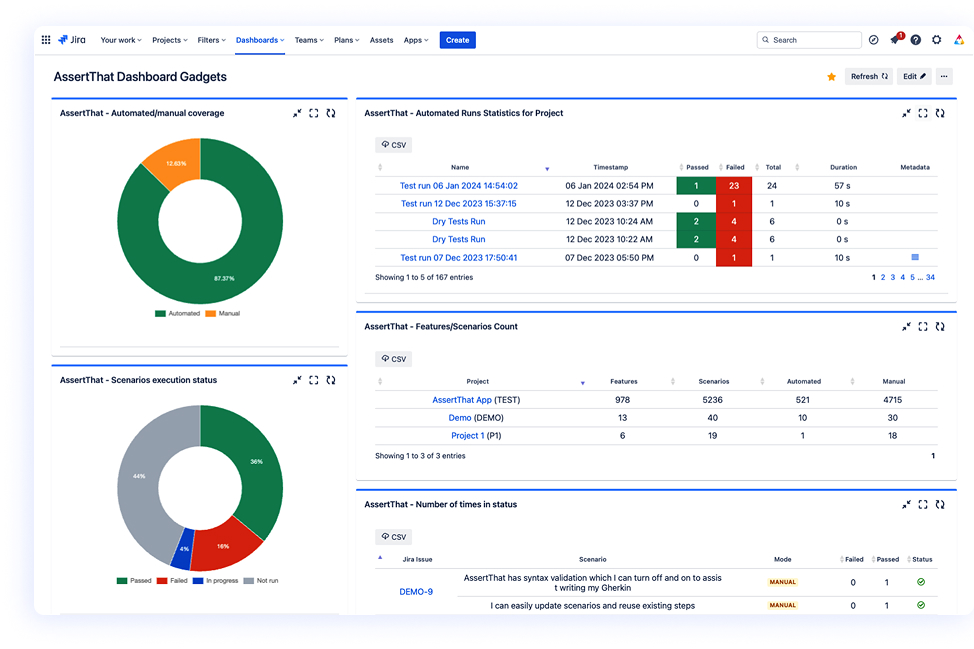Screen dimensions: 974x649
Task: Click the Search input field
Action: (808, 39)
